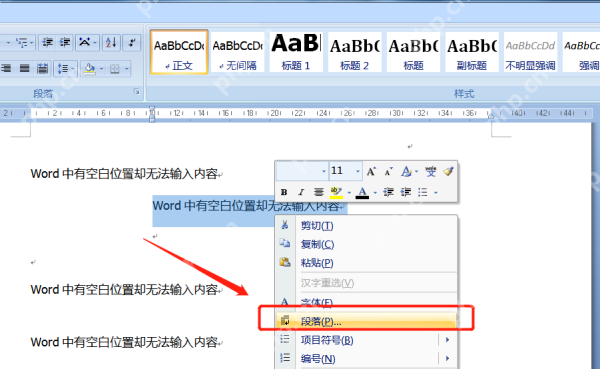Open font size dropdown arrow next to 11
Viewport: 600px width, 369px height.
pos(358,171)
